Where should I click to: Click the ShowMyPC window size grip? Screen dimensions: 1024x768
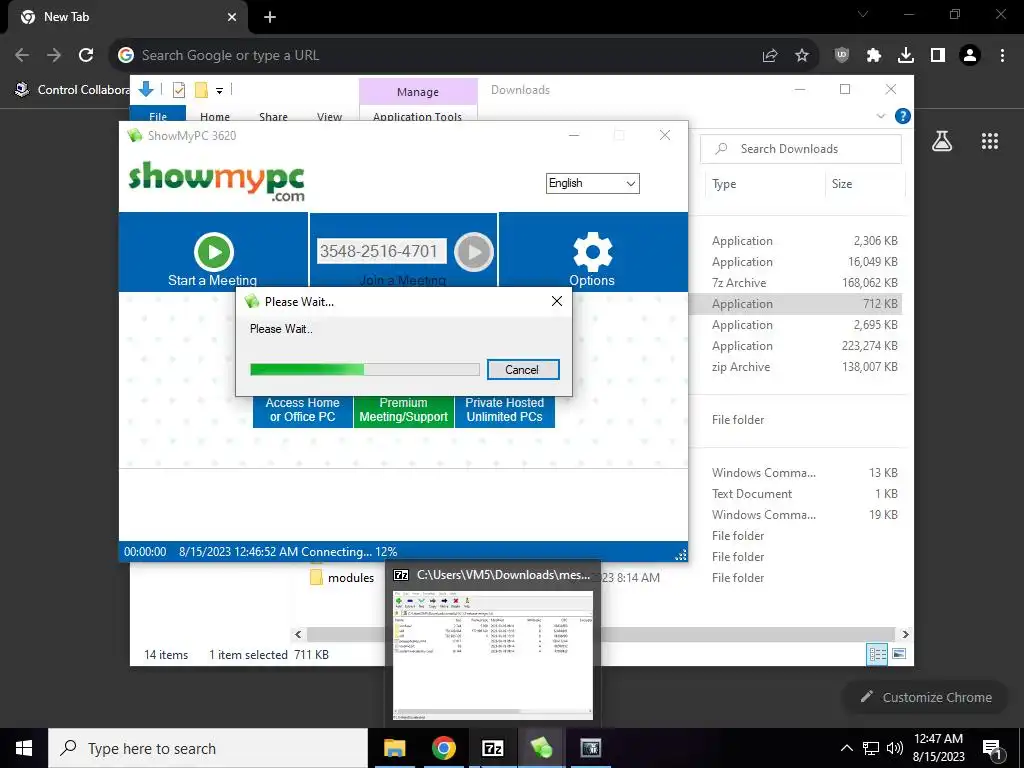(x=680, y=554)
